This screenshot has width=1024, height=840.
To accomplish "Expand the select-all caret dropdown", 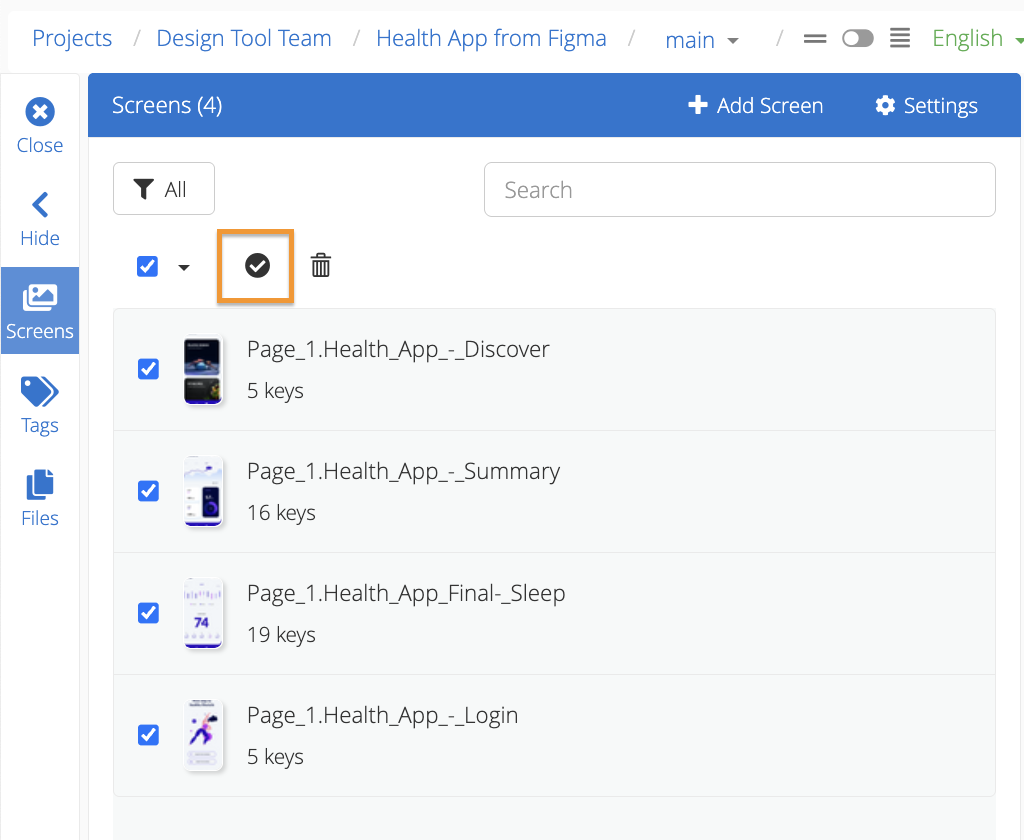I will [184, 267].
